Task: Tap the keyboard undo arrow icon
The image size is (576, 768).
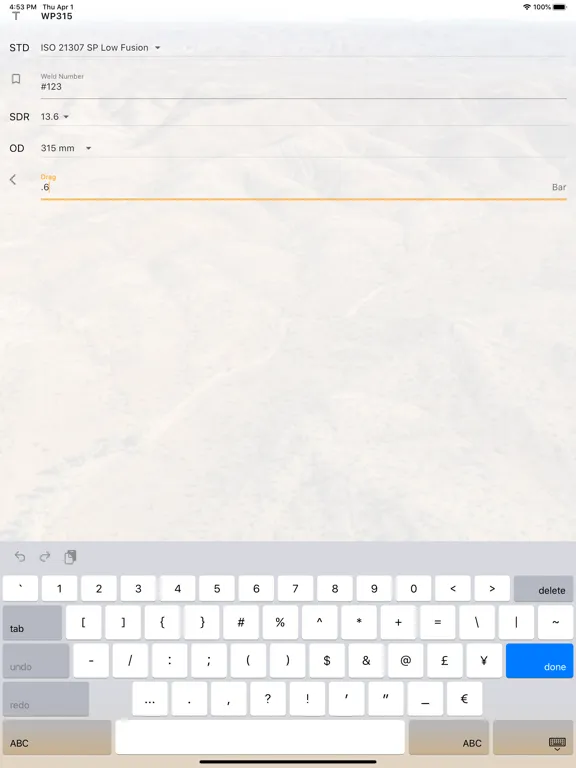Action: (20, 556)
